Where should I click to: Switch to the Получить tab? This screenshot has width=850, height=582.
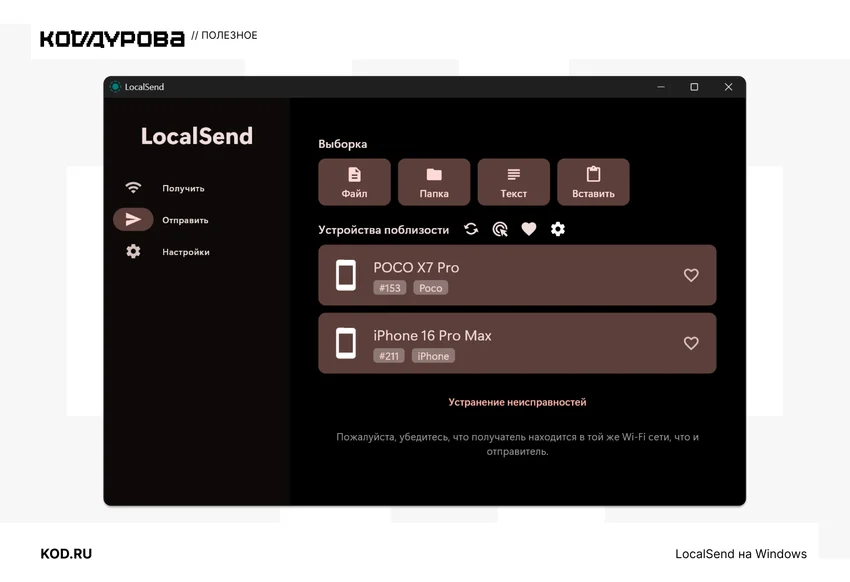click(183, 188)
